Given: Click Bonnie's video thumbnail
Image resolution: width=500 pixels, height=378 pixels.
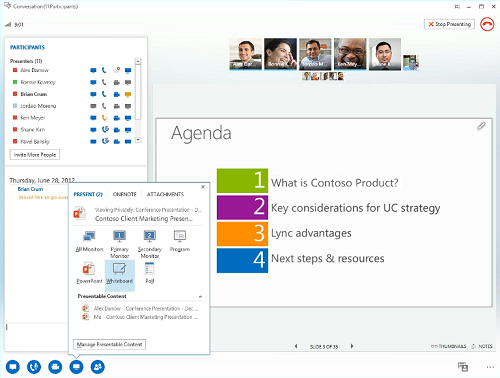Looking at the screenshot, I should pyautogui.click(x=280, y=54).
